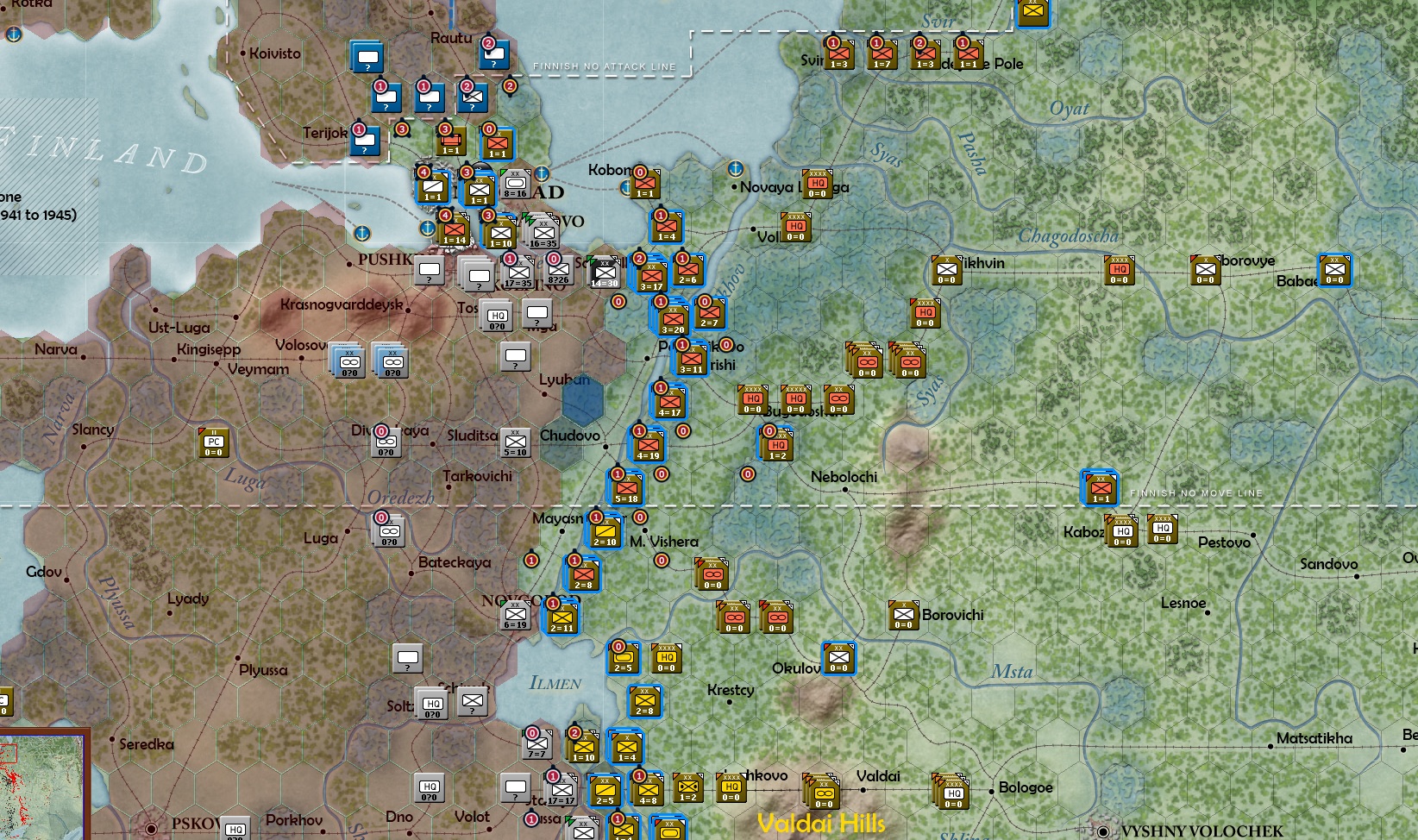The width and height of the screenshot is (1418, 840).
Task: Click the yellow HQ 0=0 counter north of Krestcy
Action: coord(666,658)
